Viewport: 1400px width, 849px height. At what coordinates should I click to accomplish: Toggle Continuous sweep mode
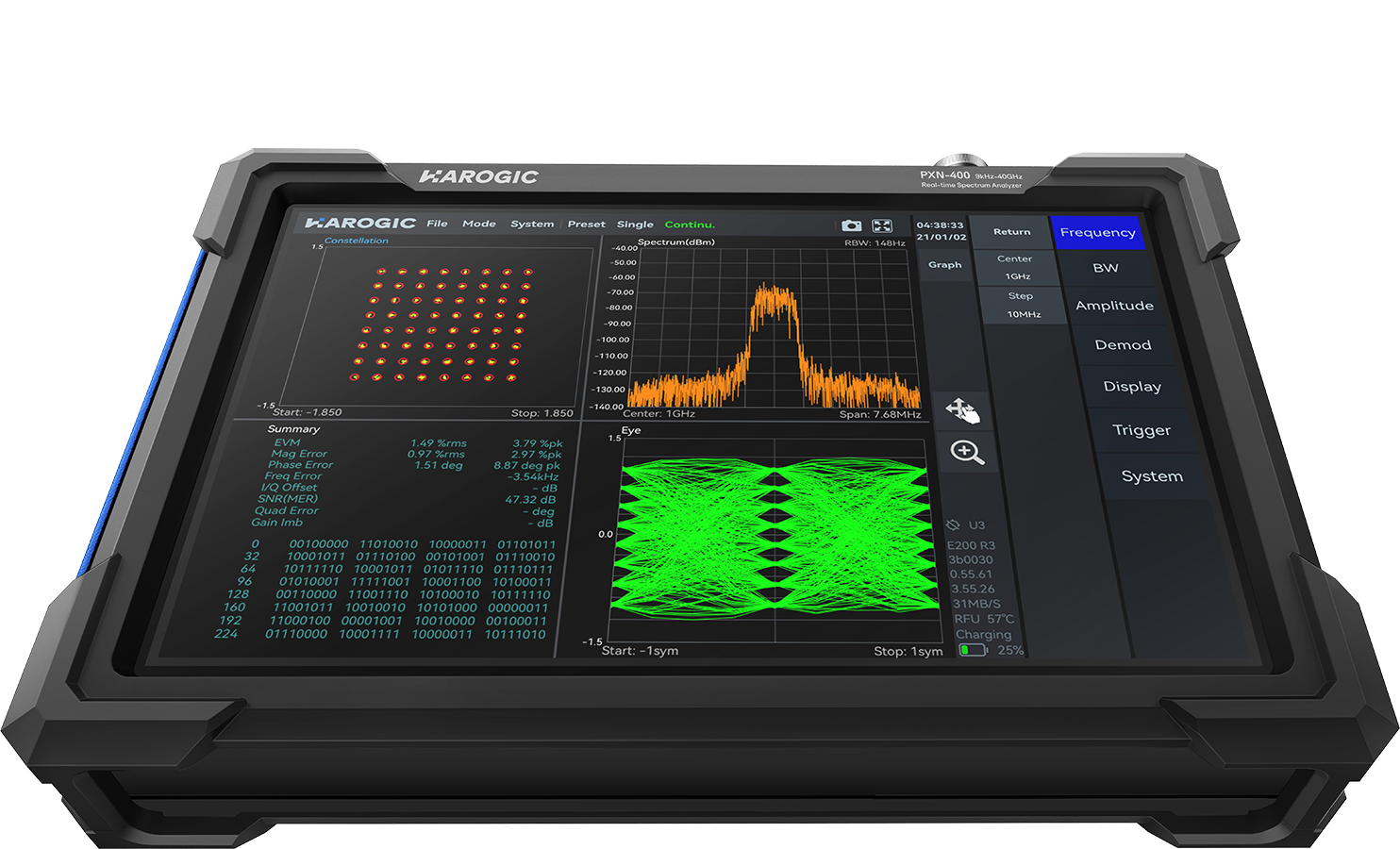coord(690,225)
